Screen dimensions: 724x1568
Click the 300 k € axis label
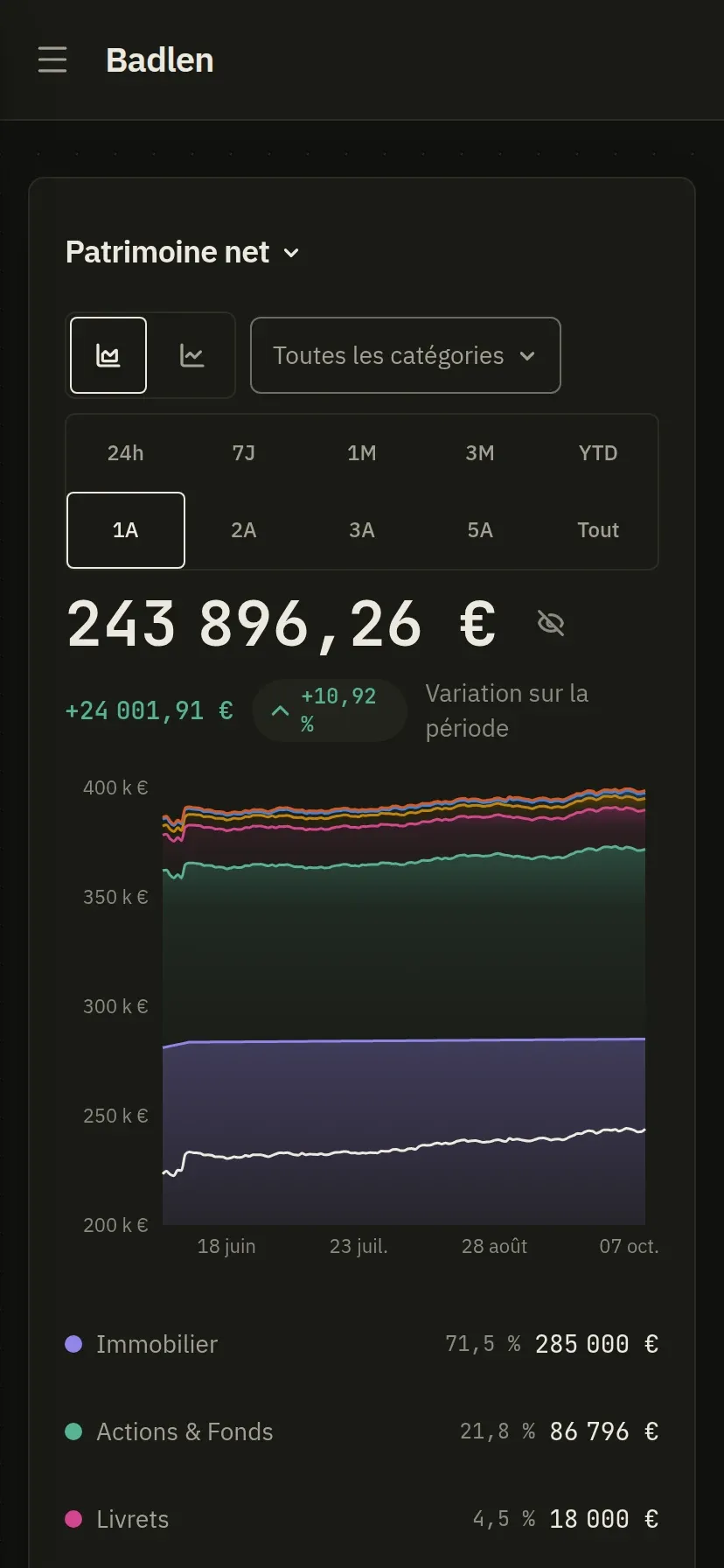[x=115, y=1006]
